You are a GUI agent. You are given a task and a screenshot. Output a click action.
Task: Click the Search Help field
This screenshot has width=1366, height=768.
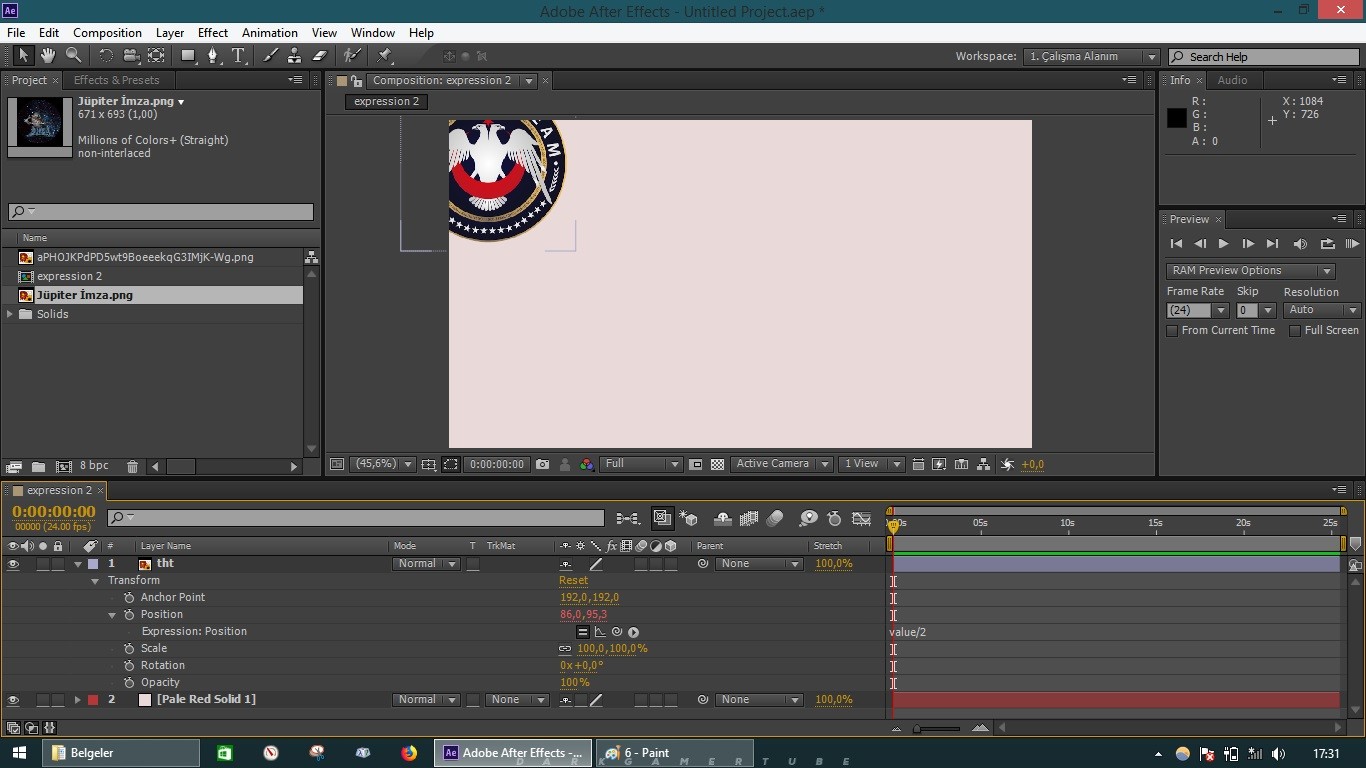click(x=1264, y=57)
